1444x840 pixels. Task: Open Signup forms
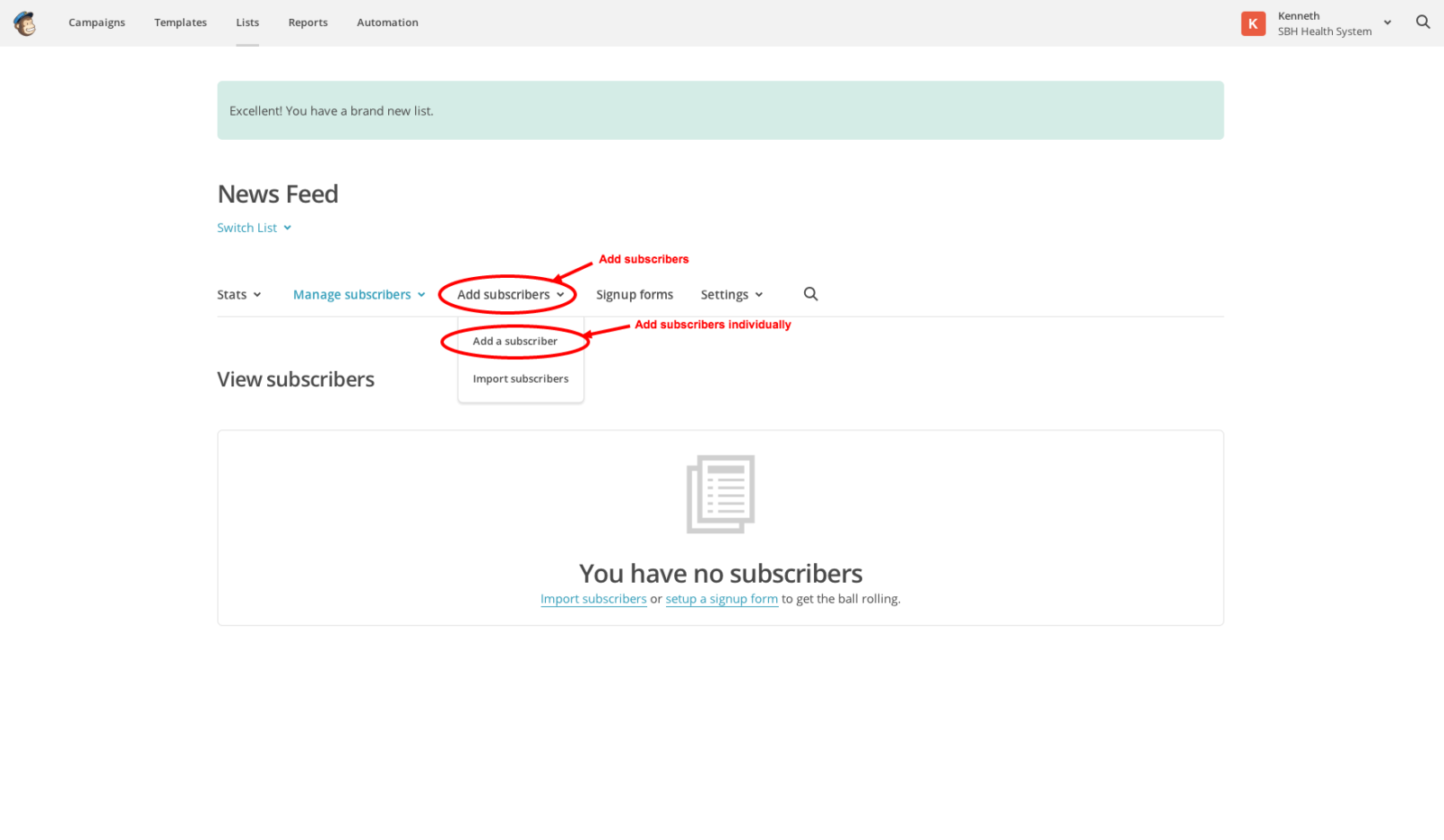point(634,295)
